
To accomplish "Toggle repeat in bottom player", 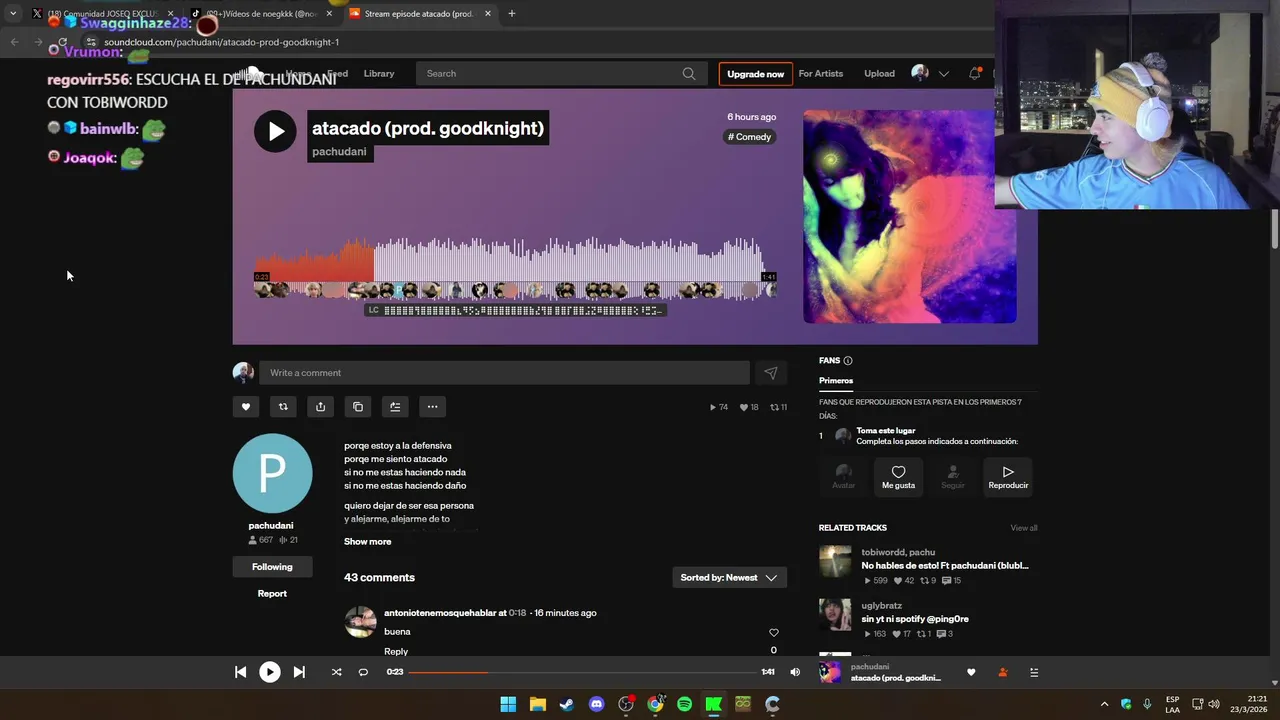I will [x=363, y=672].
